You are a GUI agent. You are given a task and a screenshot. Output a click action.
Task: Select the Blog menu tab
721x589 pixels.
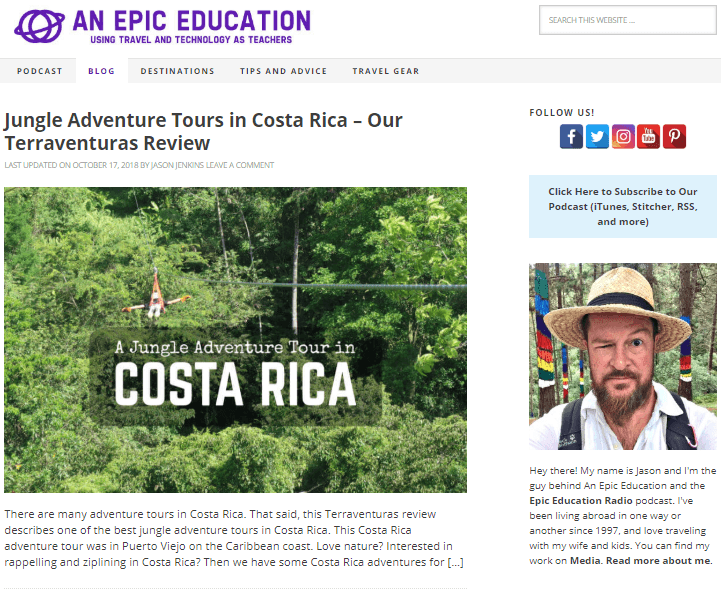click(101, 71)
